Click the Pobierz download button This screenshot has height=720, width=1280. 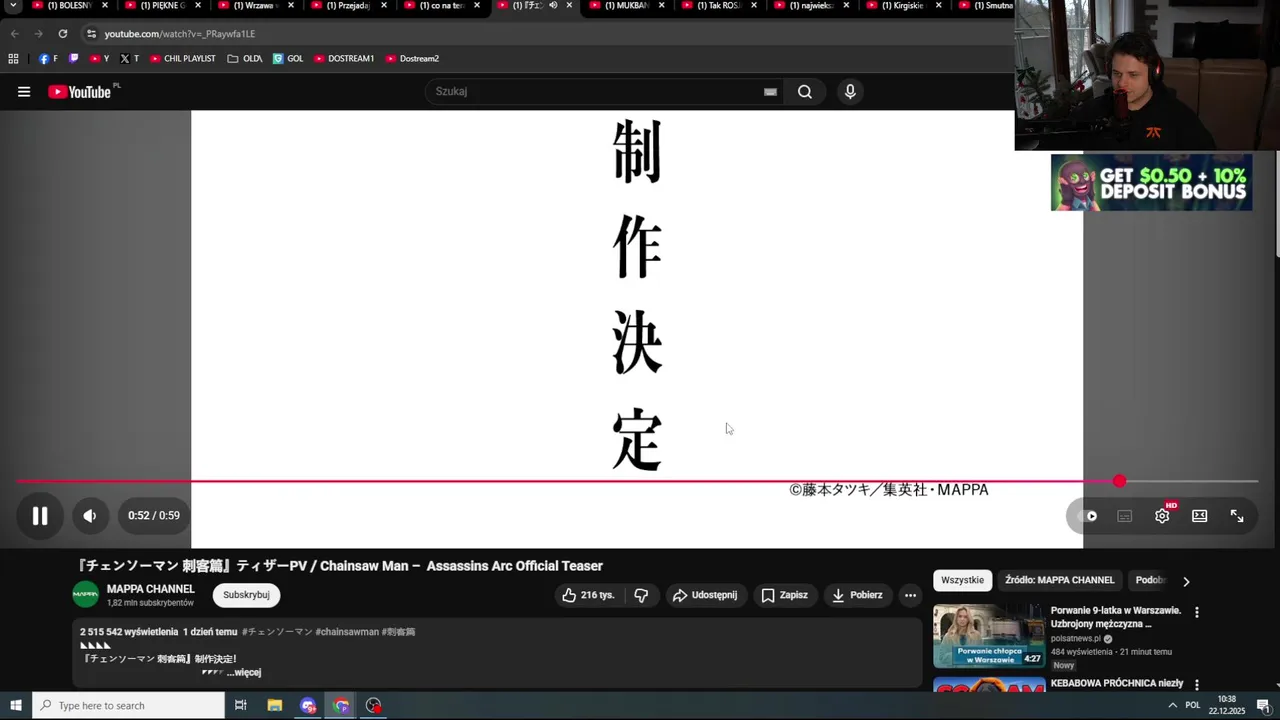pos(858,595)
